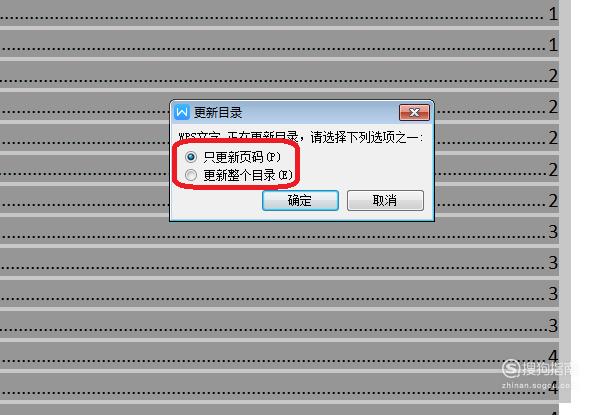Click the topmost contents line ending in 1
The image size is (602, 415).
pos(279,13)
